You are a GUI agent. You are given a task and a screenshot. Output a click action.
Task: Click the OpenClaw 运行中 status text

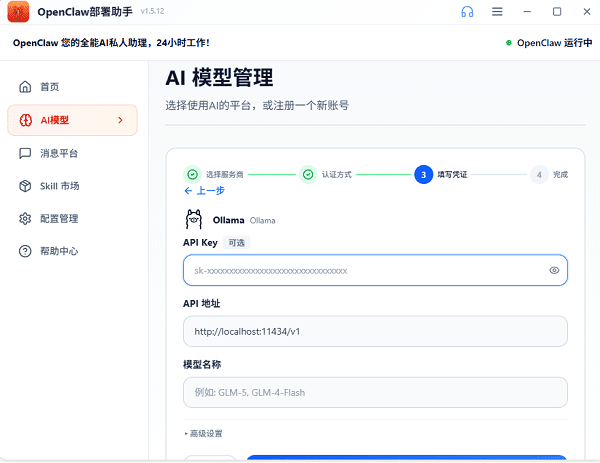coord(554,43)
